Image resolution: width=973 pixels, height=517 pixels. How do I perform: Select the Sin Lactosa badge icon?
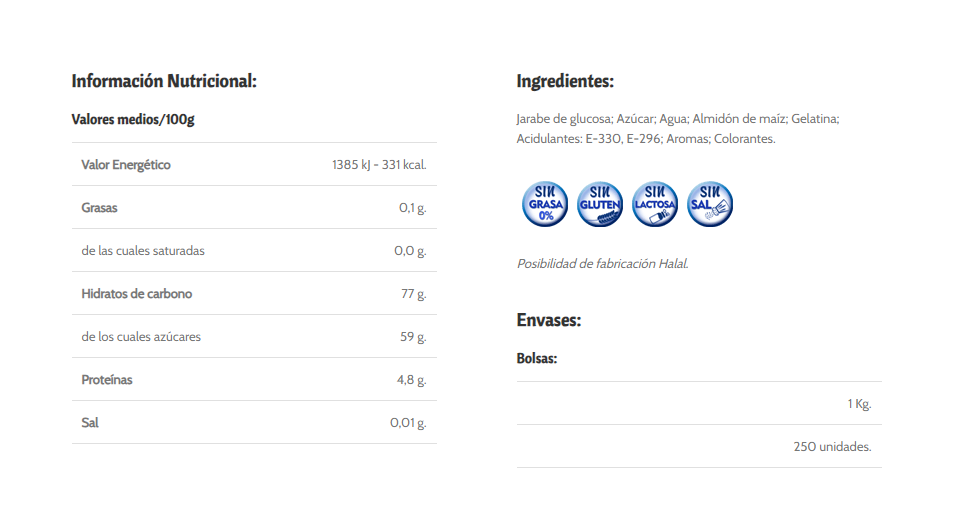pos(656,204)
